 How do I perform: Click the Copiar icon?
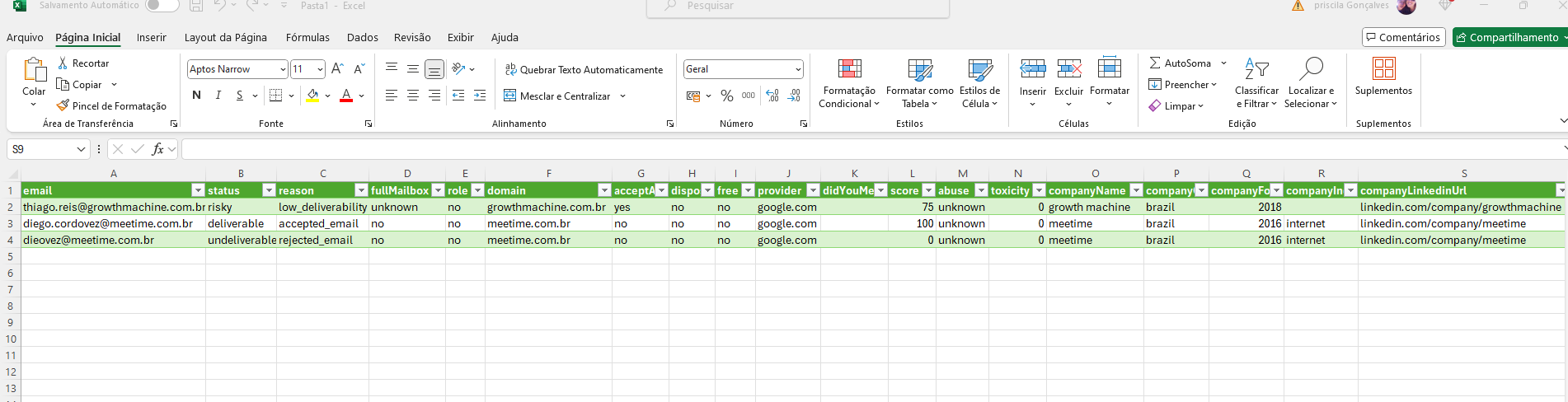pos(63,84)
